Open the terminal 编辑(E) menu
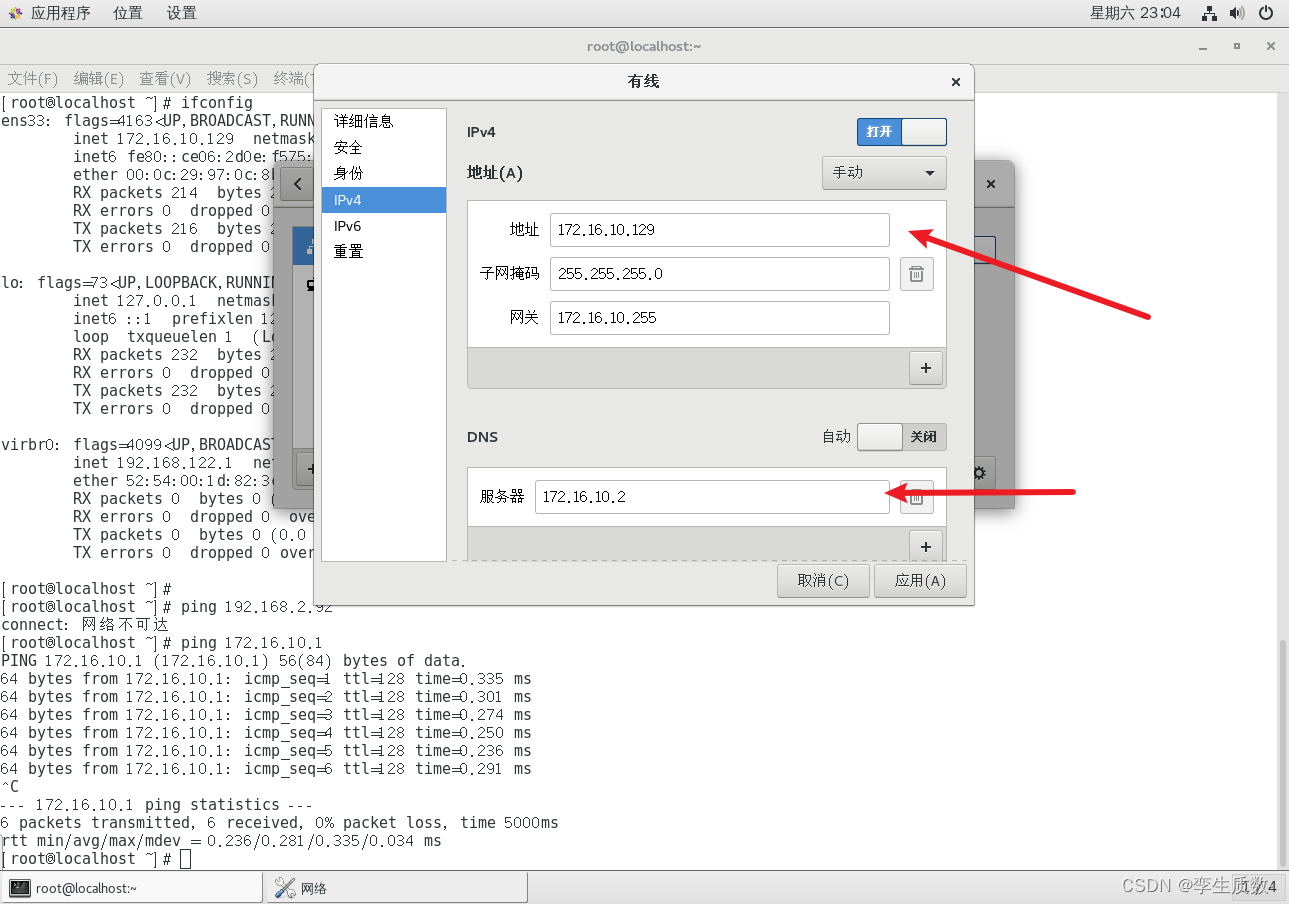The height and width of the screenshot is (904, 1289). coord(98,79)
